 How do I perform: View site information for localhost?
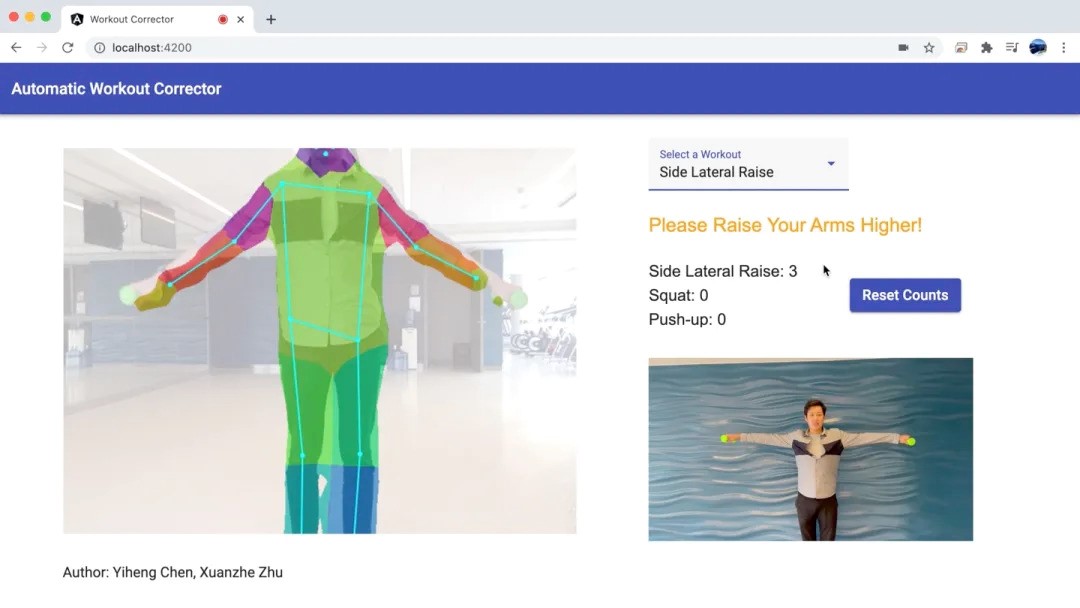click(x=99, y=47)
